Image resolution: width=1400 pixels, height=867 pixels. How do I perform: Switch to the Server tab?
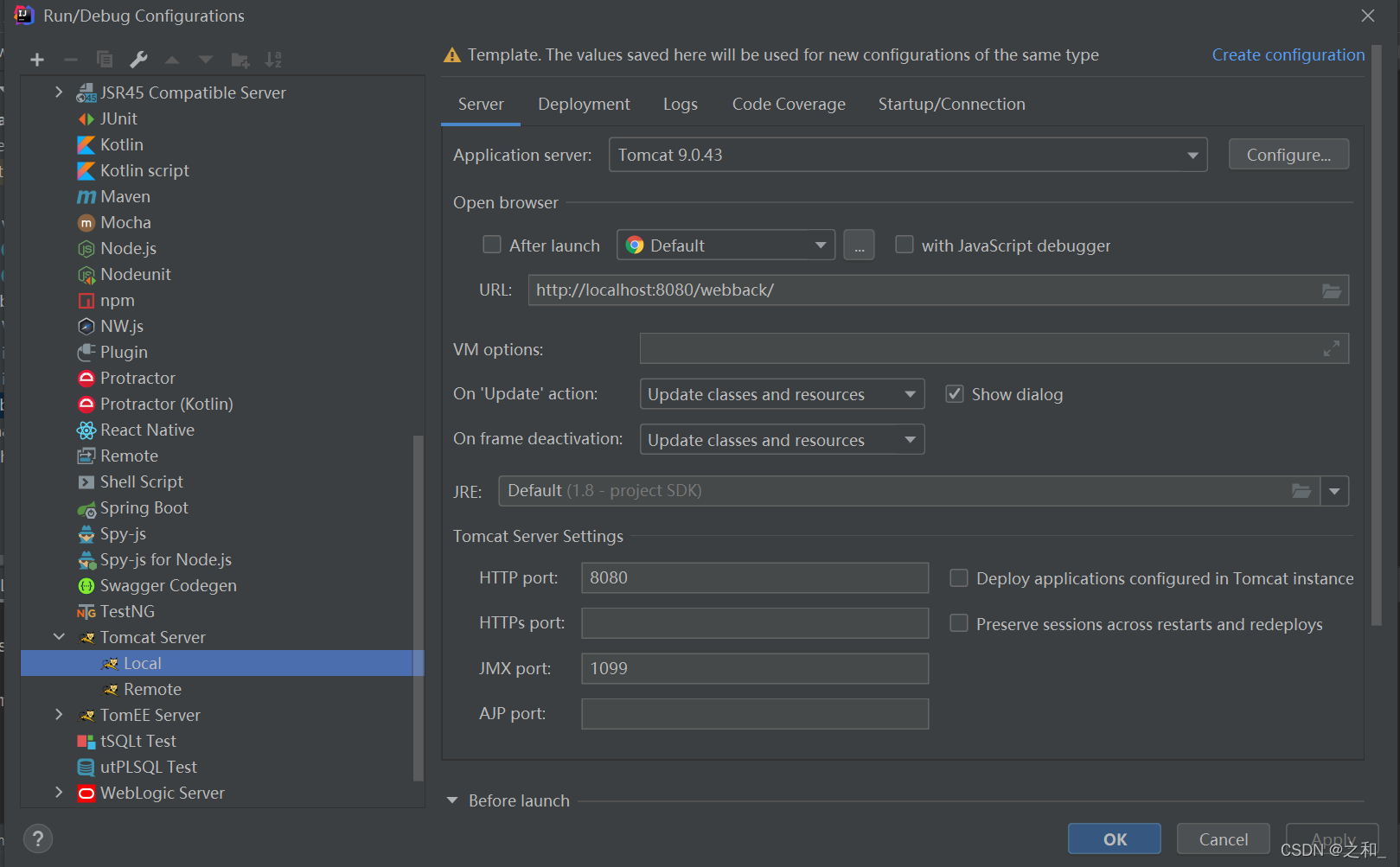click(x=481, y=105)
